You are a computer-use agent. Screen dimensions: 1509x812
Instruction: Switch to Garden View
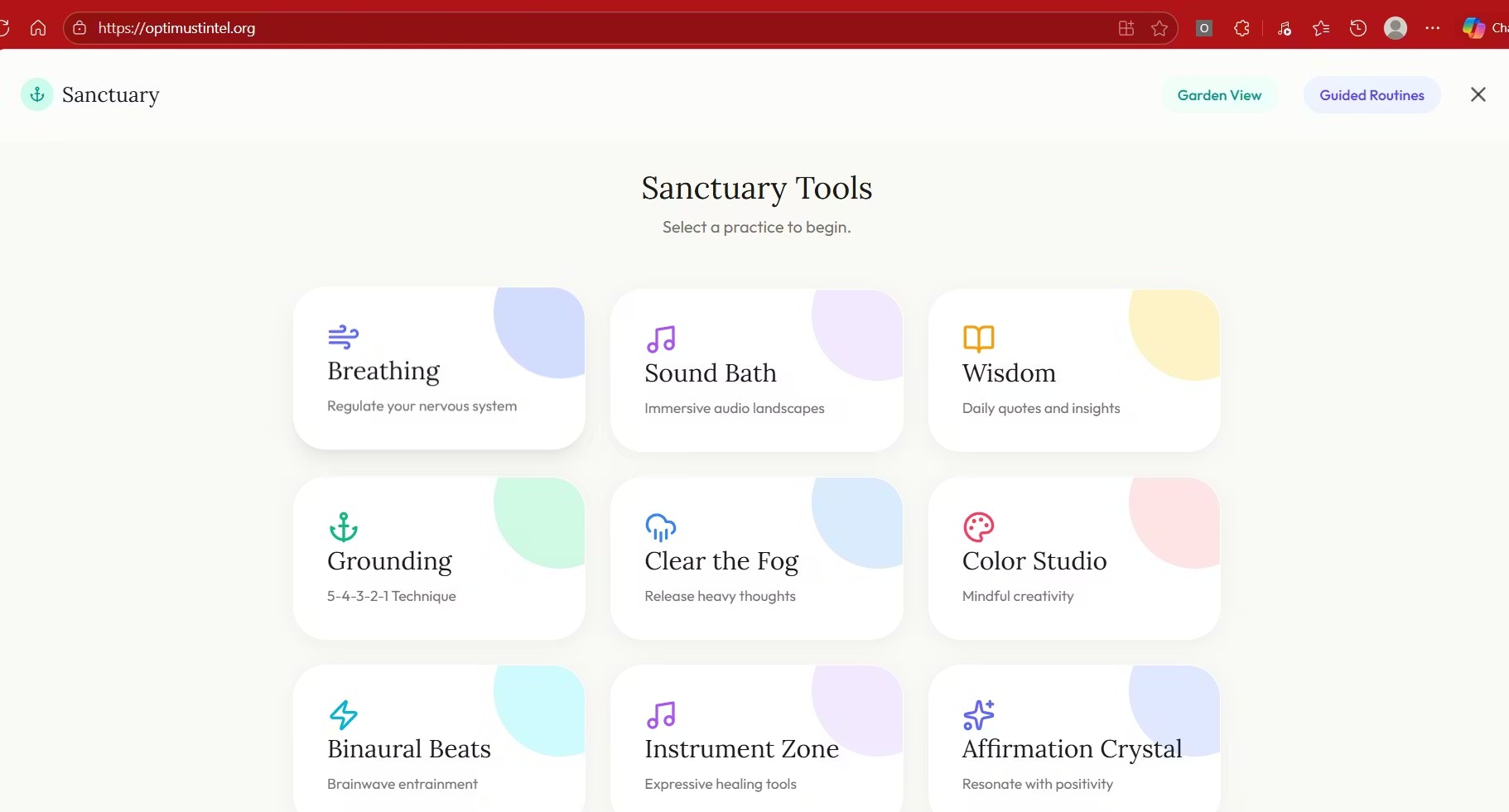1219,94
